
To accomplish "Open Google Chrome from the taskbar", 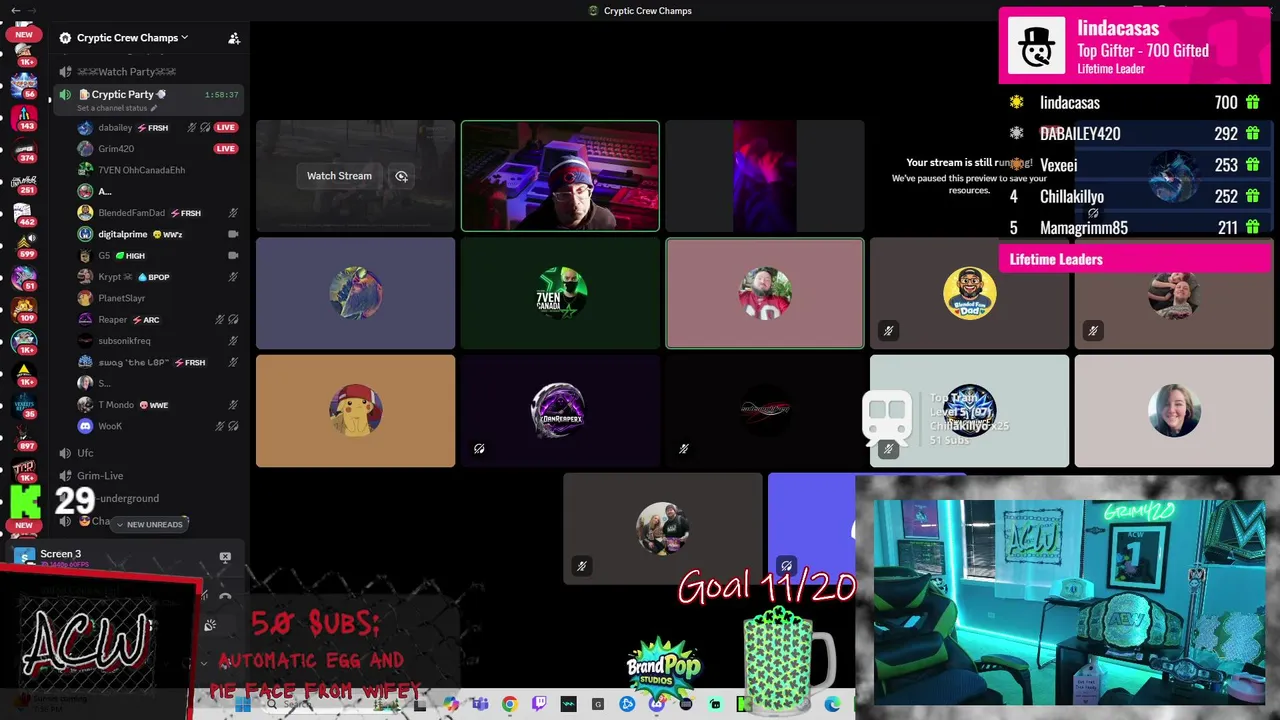I will pyautogui.click(x=510, y=704).
